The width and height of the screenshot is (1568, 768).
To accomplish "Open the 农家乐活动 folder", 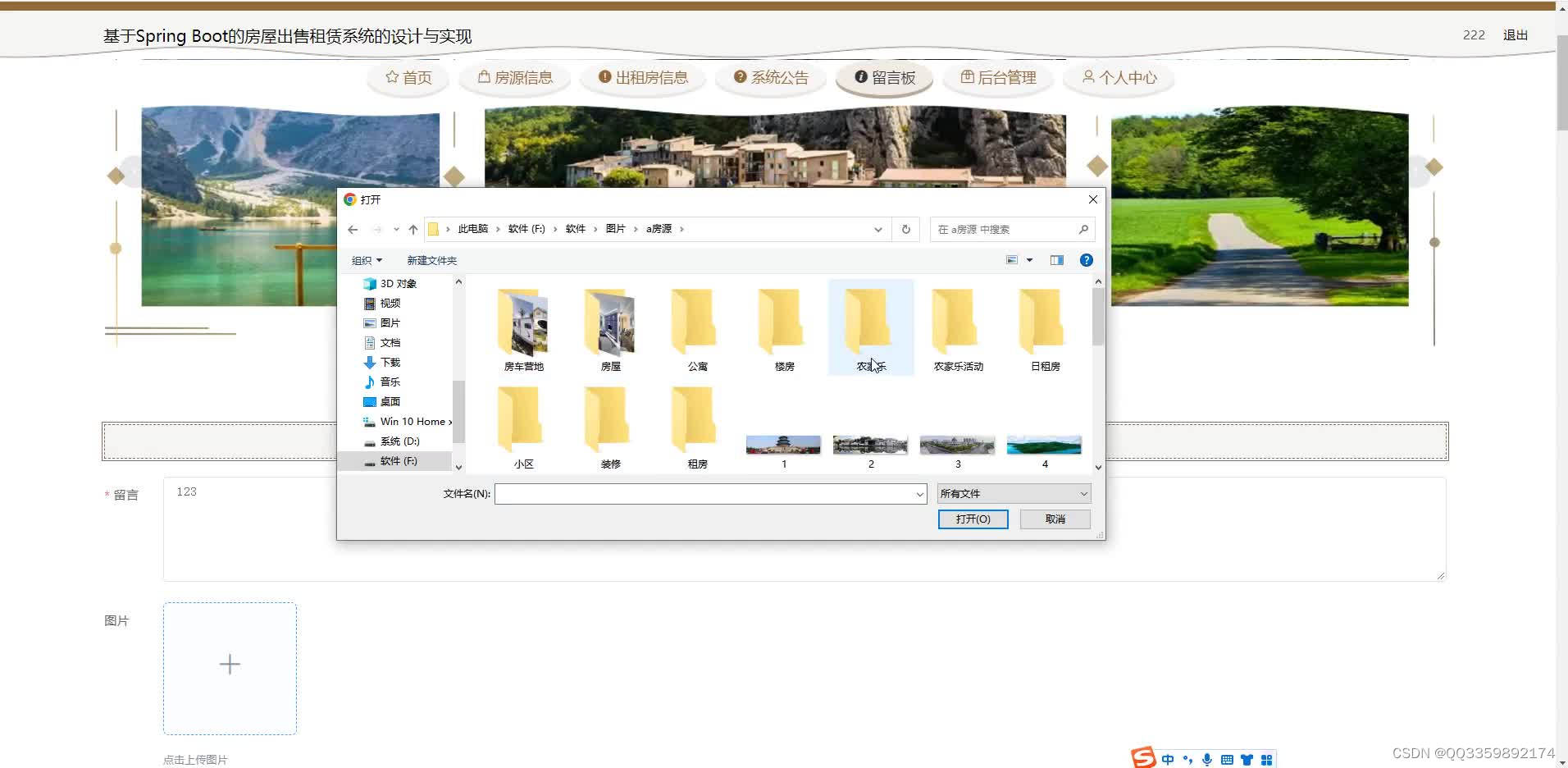I will pyautogui.click(x=958, y=330).
